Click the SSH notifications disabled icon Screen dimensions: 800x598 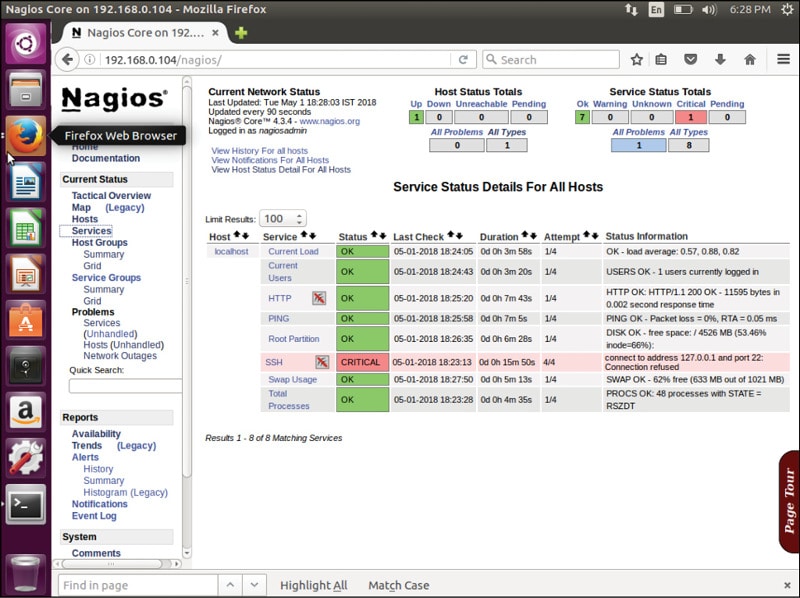click(322, 362)
